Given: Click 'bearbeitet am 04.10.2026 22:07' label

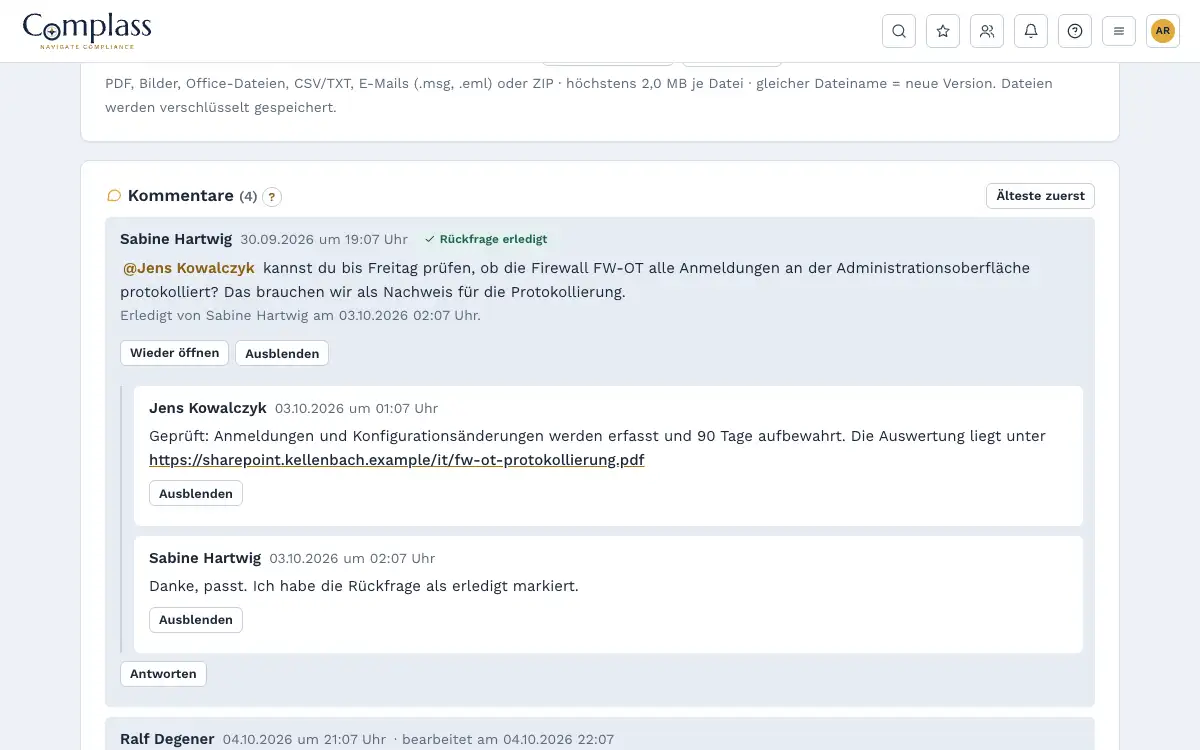Looking at the screenshot, I should tap(508, 739).
